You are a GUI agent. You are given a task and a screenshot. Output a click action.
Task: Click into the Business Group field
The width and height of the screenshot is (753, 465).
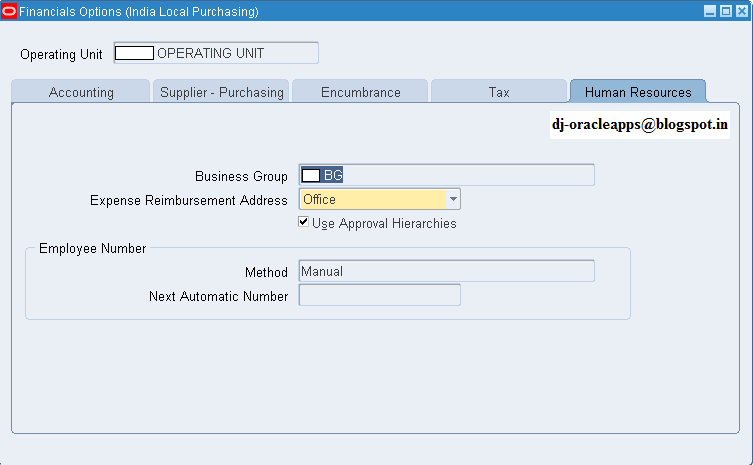447,175
